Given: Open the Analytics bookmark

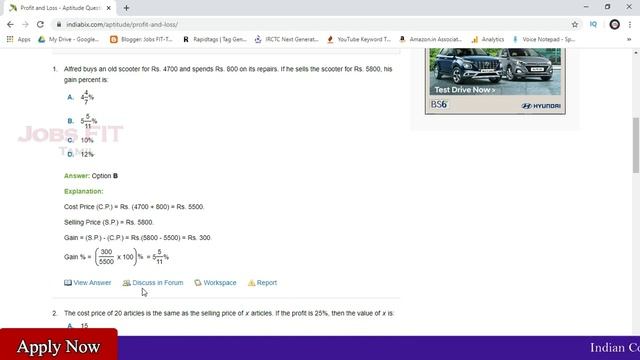Looking at the screenshot, I should tap(488, 39).
